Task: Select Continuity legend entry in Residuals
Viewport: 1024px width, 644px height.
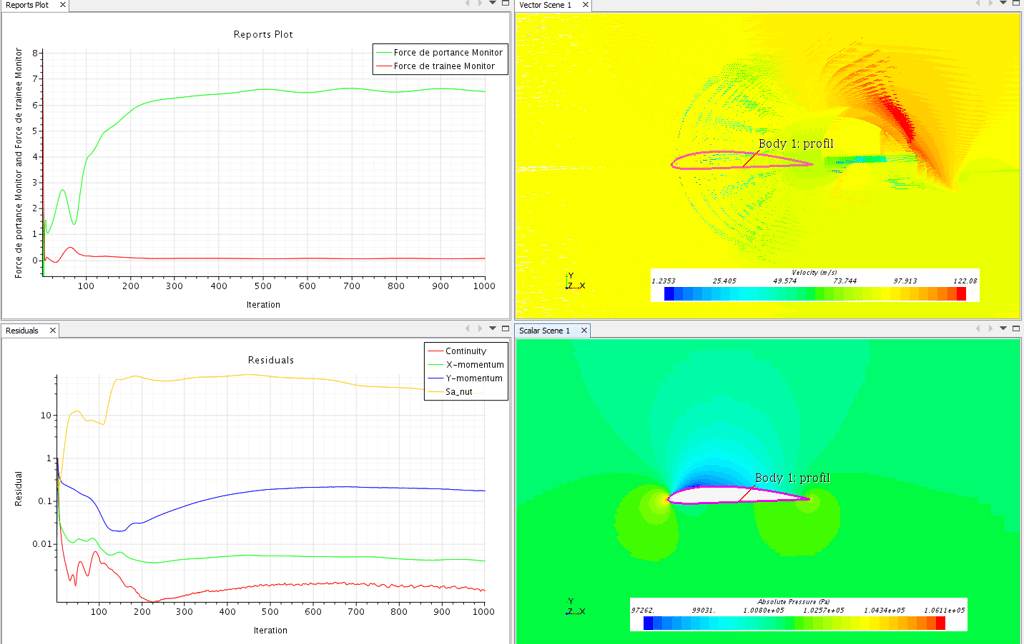Action: point(457,351)
